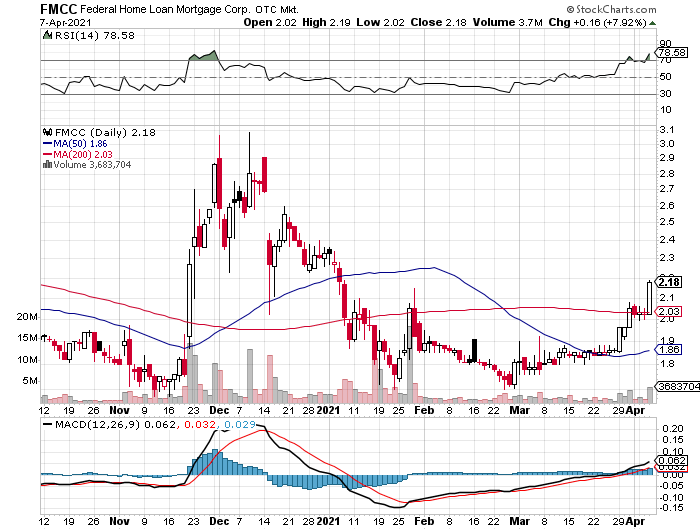700x530 pixels.
Task: Click the 5M volume axis label
Action: pyautogui.click(x=30, y=381)
